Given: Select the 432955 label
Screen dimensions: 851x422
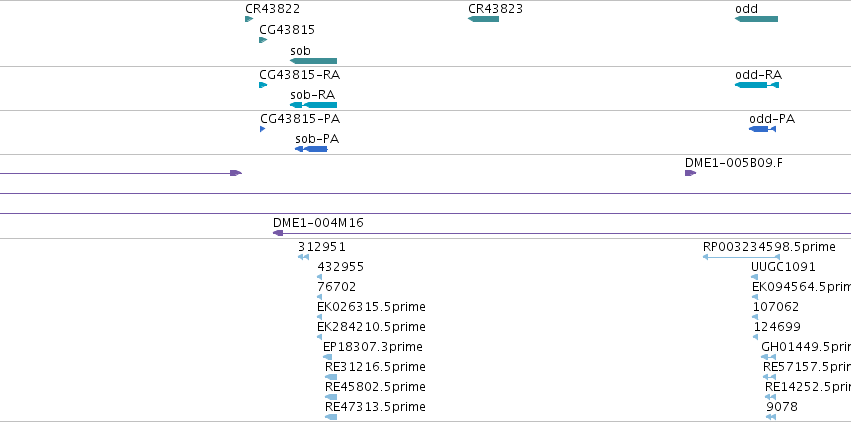Looking at the screenshot, I should click(x=341, y=267).
